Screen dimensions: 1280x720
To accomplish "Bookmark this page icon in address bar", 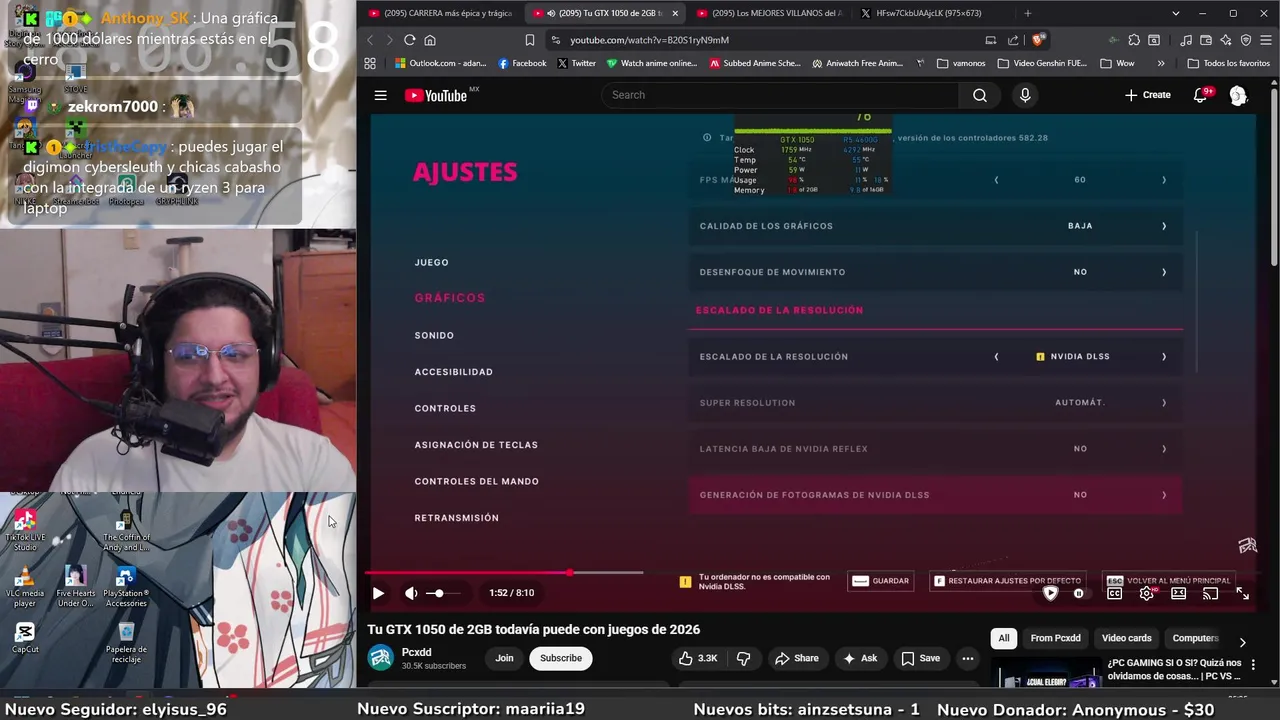I will (529, 40).
